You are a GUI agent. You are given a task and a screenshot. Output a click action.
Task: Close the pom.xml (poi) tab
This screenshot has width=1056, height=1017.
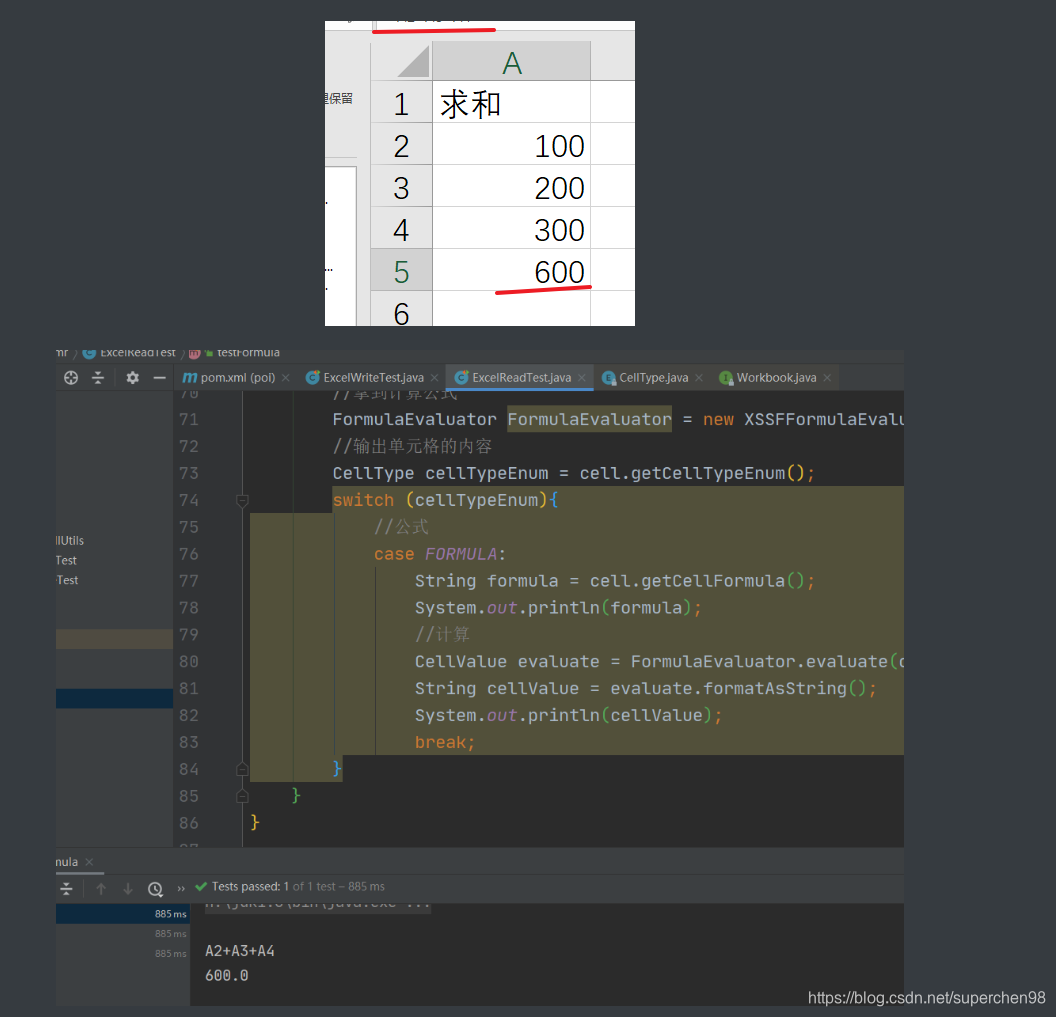286,378
